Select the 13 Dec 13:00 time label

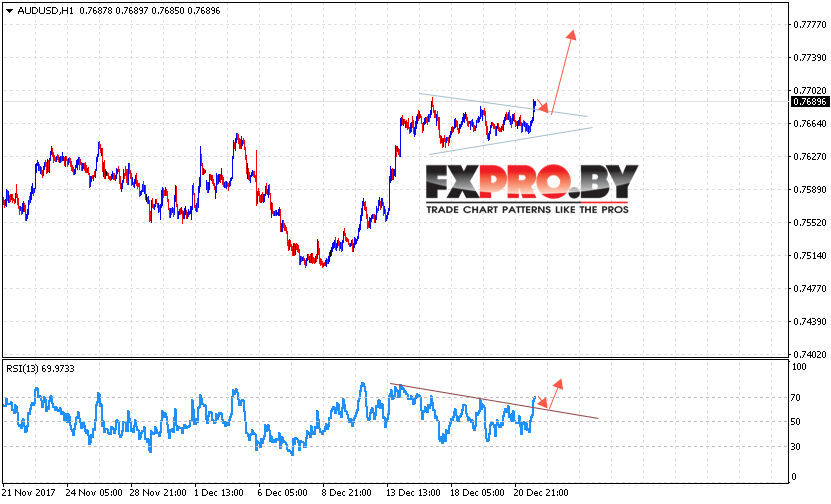pyautogui.click(x=413, y=492)
